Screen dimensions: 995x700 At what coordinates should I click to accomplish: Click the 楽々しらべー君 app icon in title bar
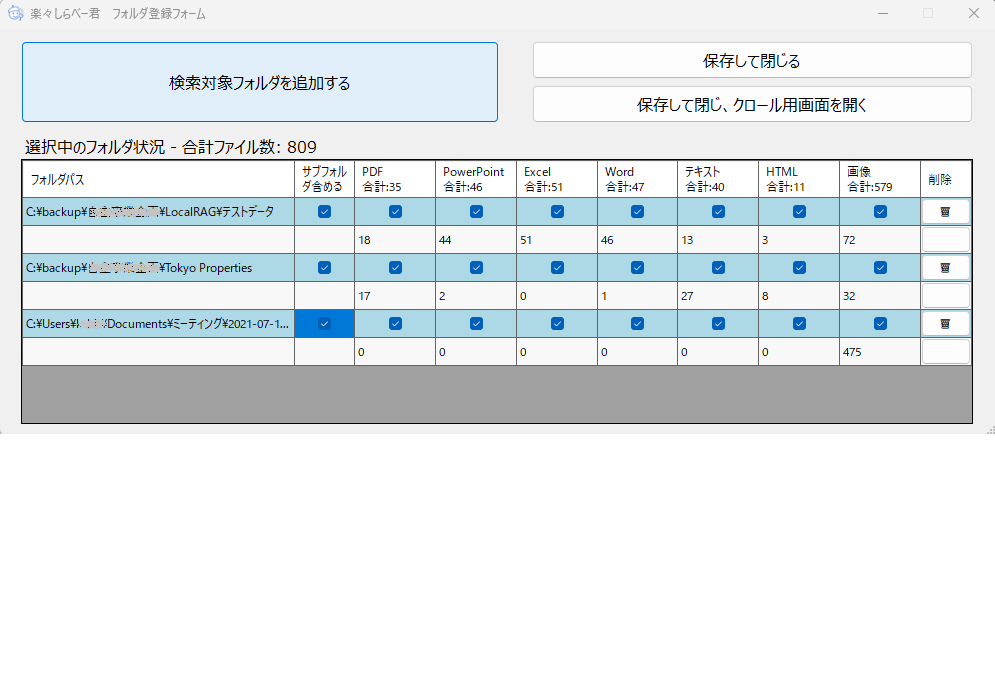pyautogui.click(x=16, y=13)
